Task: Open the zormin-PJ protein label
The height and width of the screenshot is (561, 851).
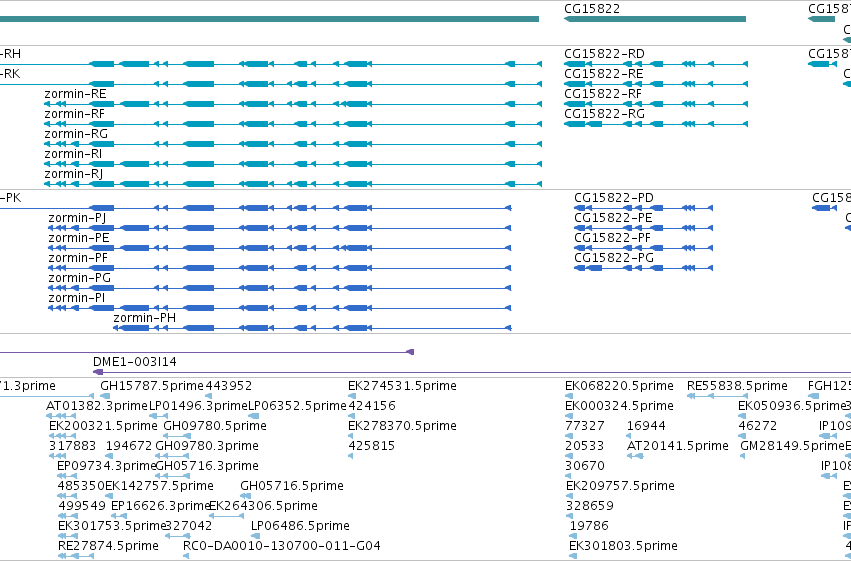Action: 77,218
